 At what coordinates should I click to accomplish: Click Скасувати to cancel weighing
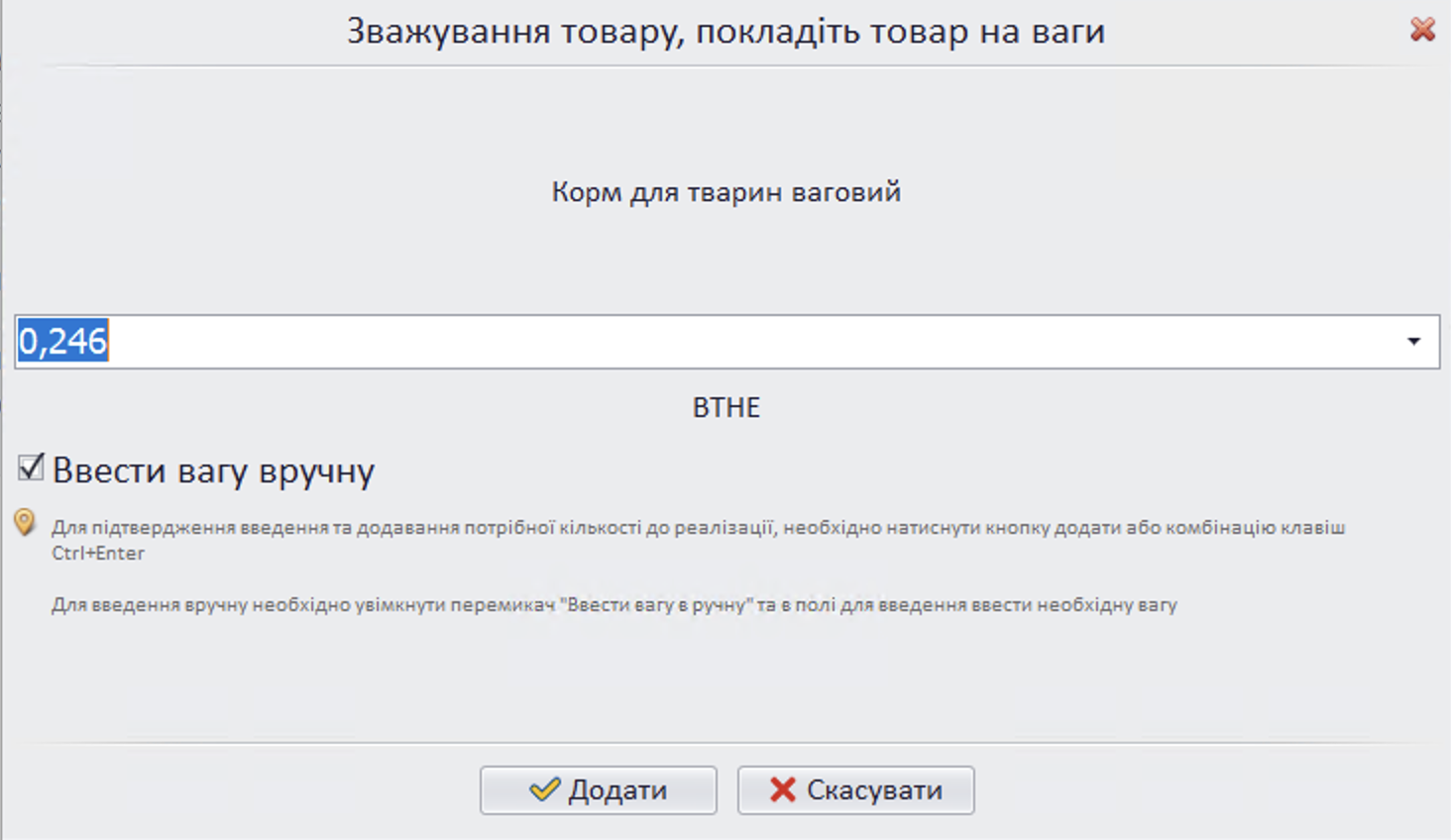[x=855, y=789]
